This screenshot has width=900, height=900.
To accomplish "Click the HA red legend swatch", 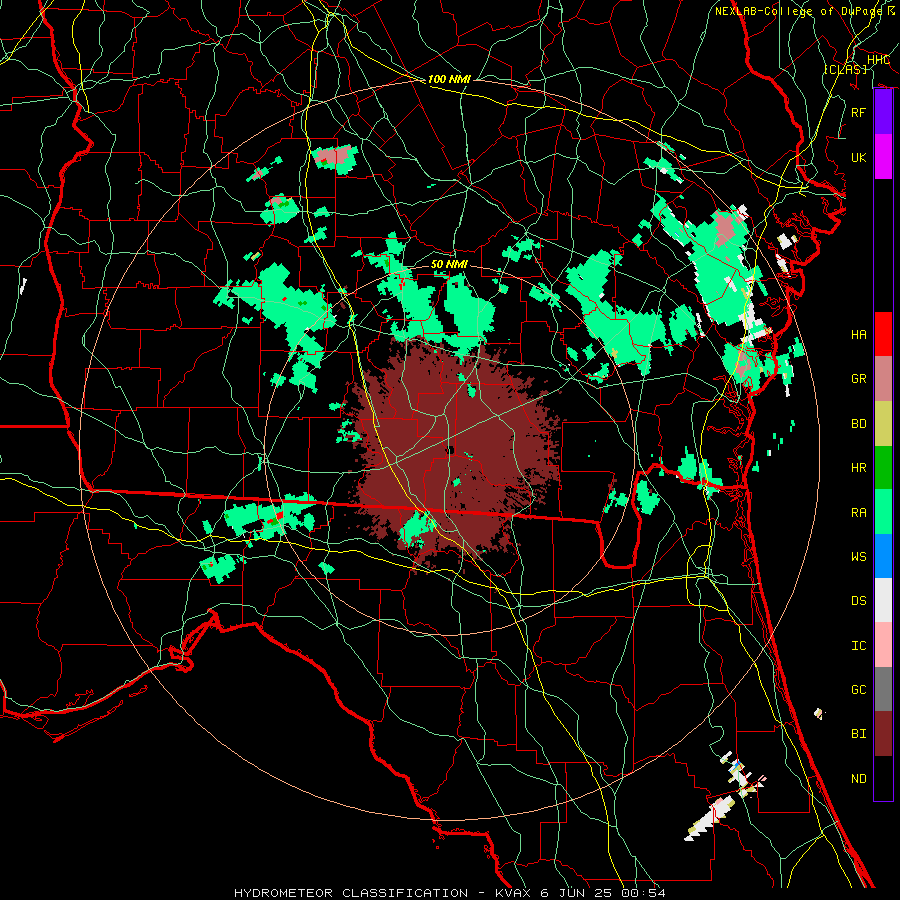I will (883, 334).
